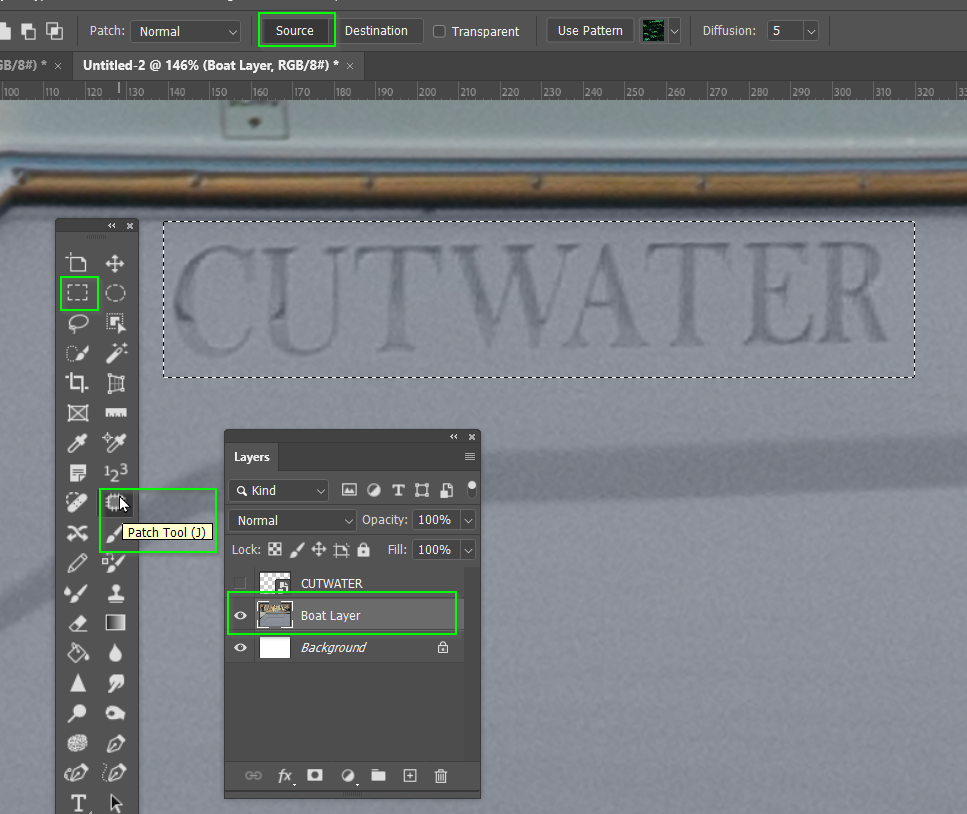Delete the selected layer via trash icon
This screenshot has width=967, height=814.
click(x=439, y=775)
